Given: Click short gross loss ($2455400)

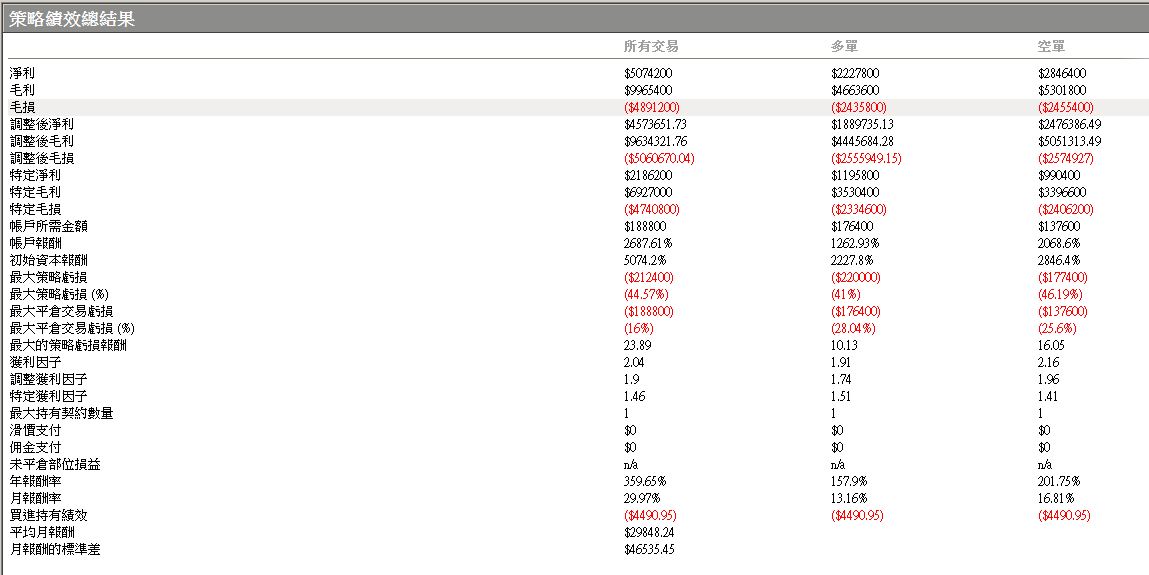Looking at the screenshot, I should click(x=1066, y=108).
